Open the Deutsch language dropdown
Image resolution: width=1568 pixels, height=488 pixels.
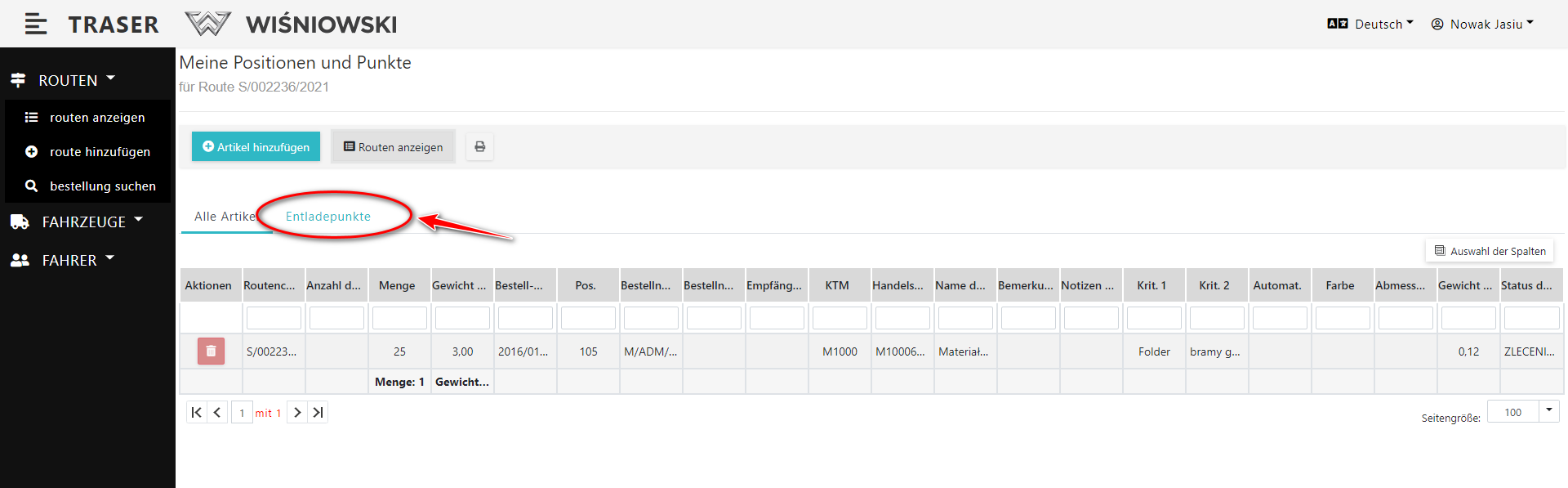coord(1370,25)
